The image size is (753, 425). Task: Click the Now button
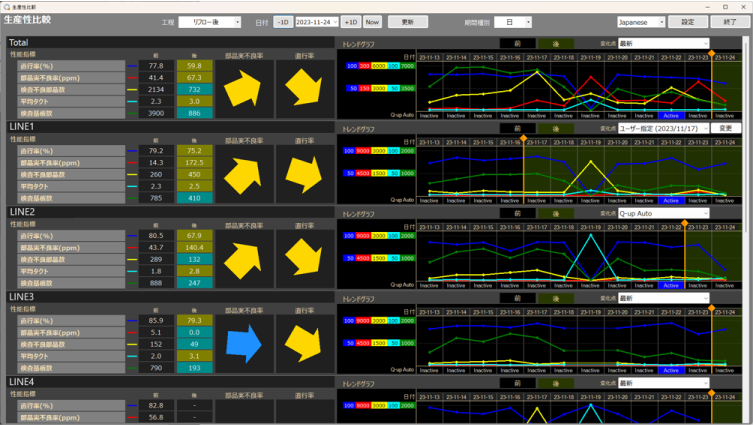point(372,22)
